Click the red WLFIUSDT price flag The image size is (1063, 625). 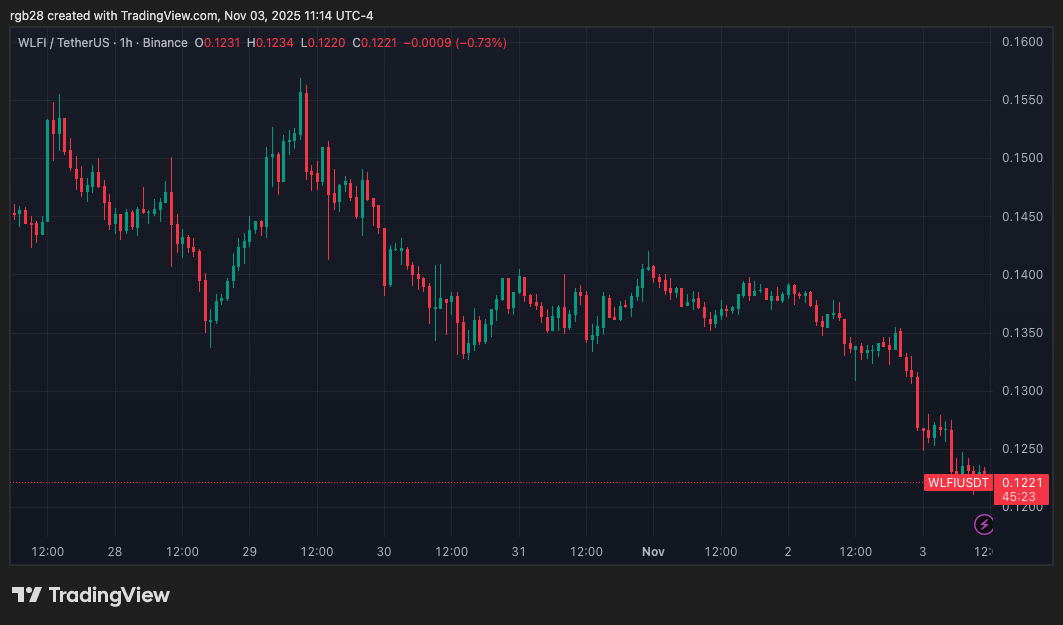pyautogui.click(x=959, y=482)
